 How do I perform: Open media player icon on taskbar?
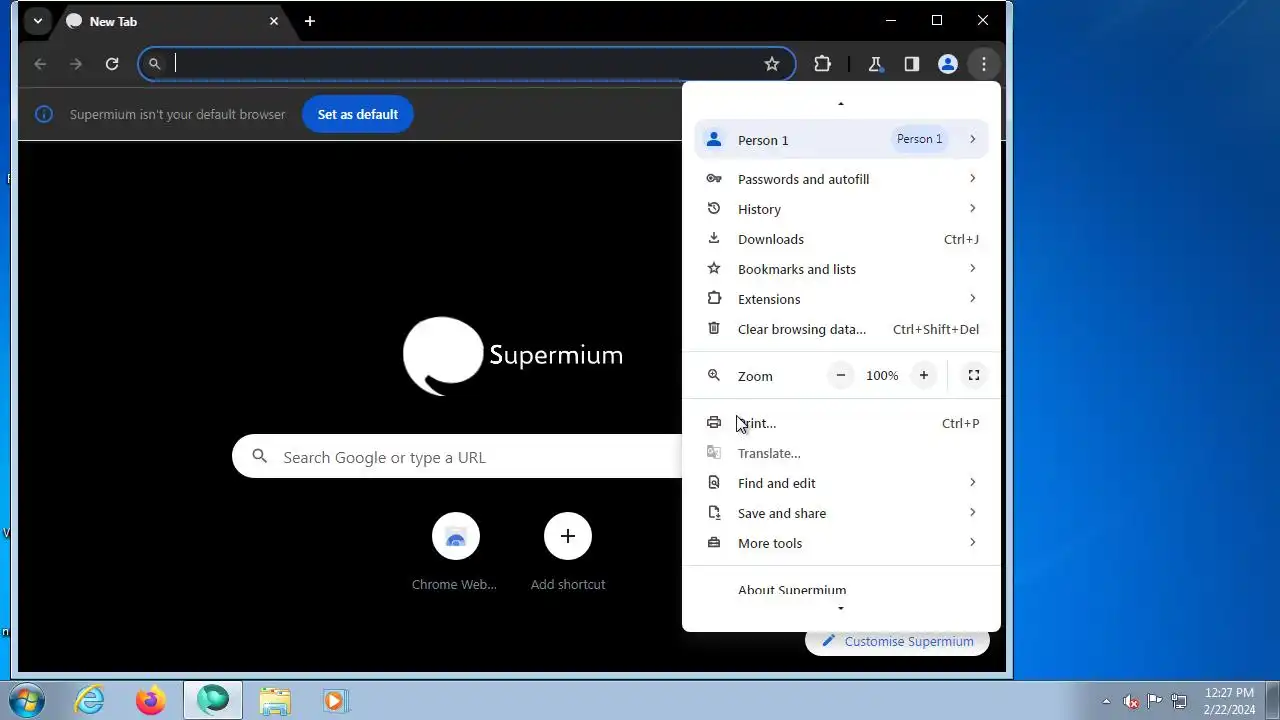(x=335, y=700)
